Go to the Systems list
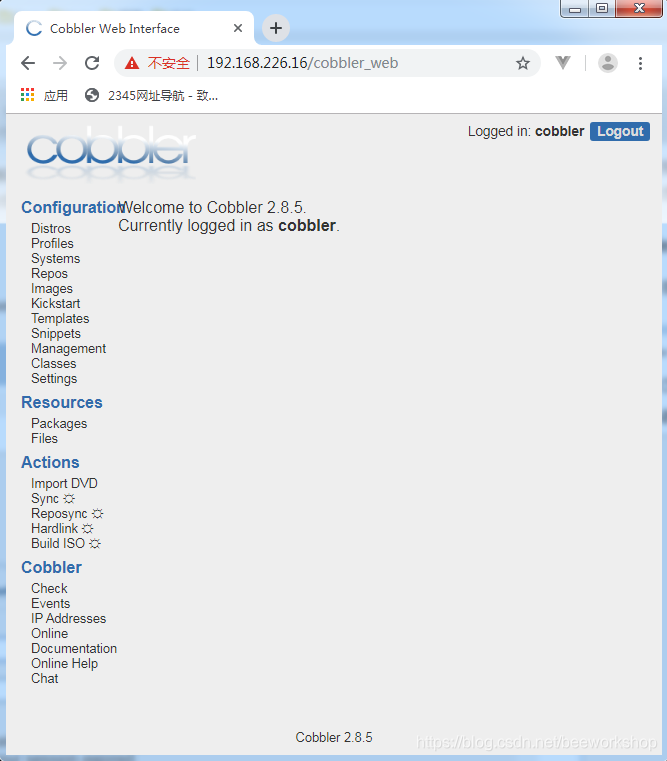 click(x=56, y=259)
